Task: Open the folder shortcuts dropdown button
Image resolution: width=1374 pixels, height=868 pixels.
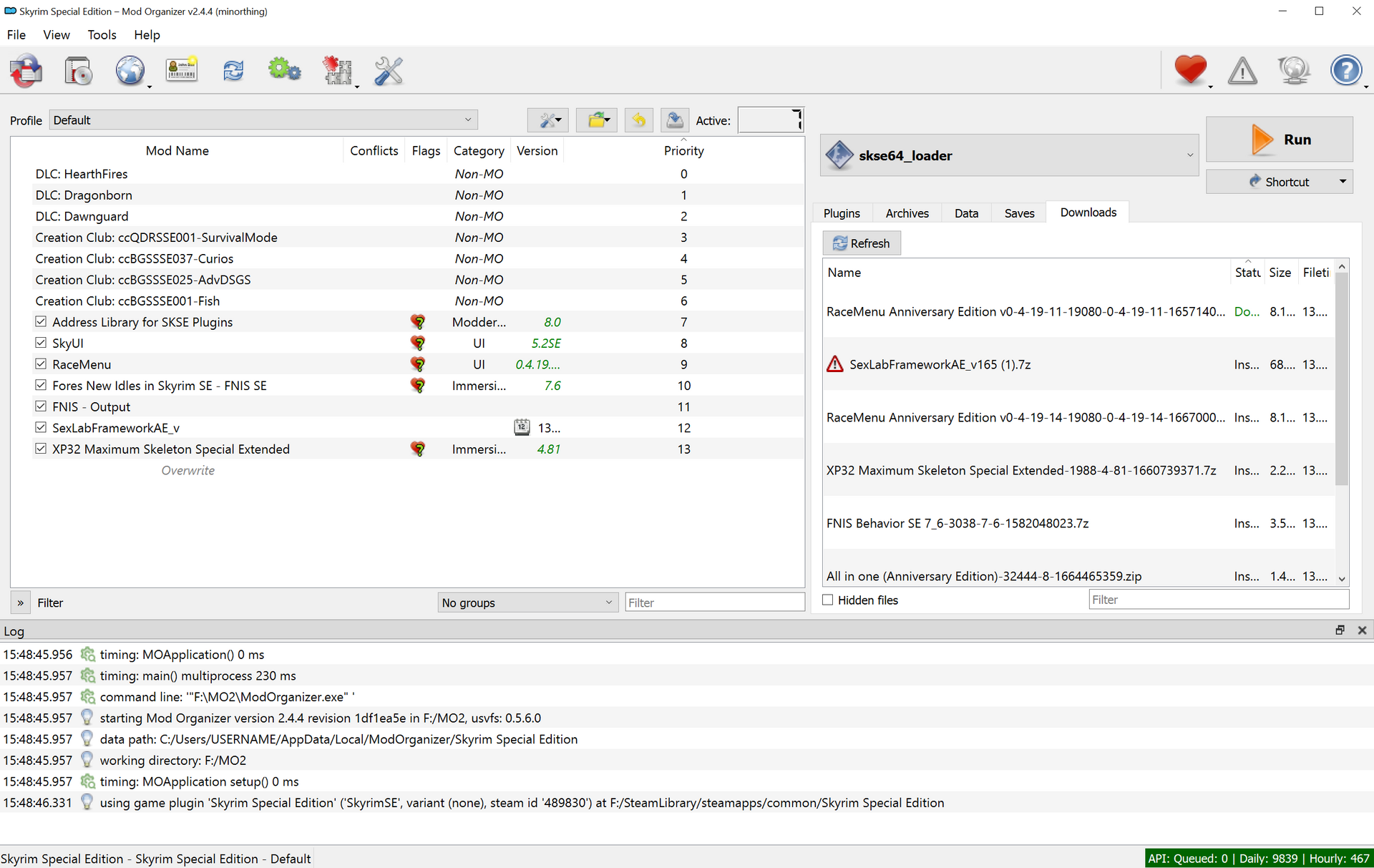Action: click(597, 120)
